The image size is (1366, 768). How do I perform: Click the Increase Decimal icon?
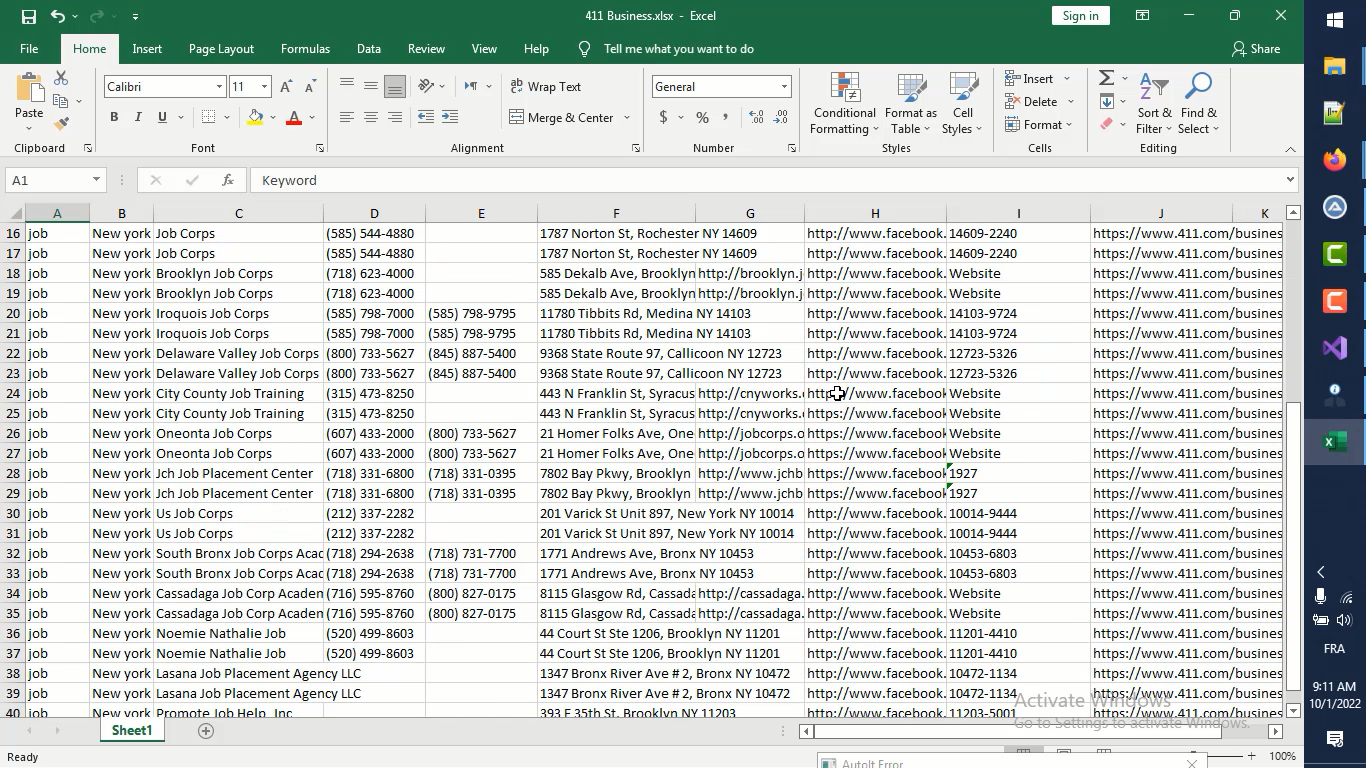[758, 117]
